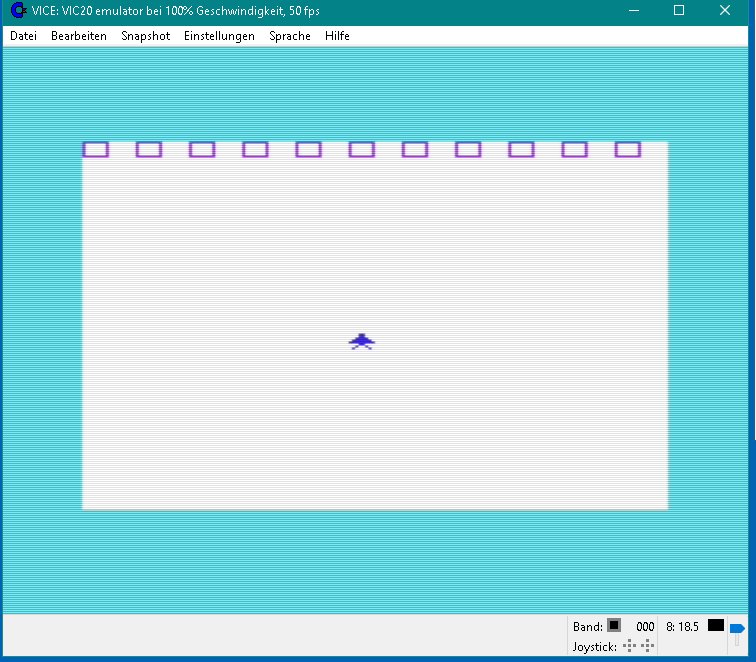Click the blue spaceship sprite
Screen dimensions: 756x662
(362, 341)
